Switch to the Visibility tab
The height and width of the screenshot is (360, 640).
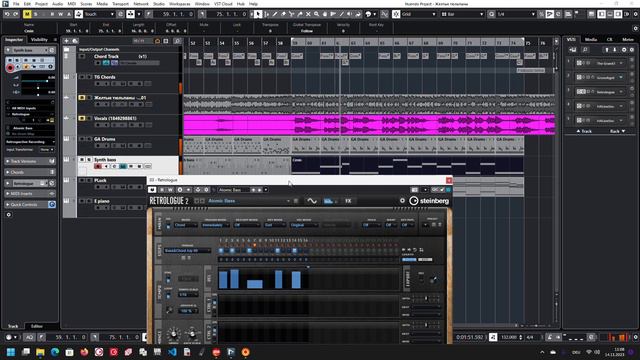pyautogui.click(x=40, y=40)
